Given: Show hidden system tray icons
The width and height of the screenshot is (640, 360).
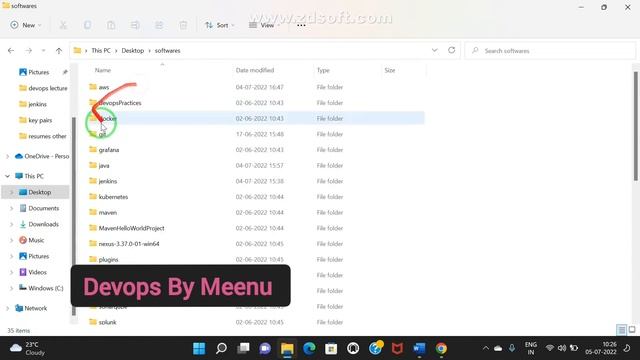Looking at the screenshot, I should click(x=486, y=348).
